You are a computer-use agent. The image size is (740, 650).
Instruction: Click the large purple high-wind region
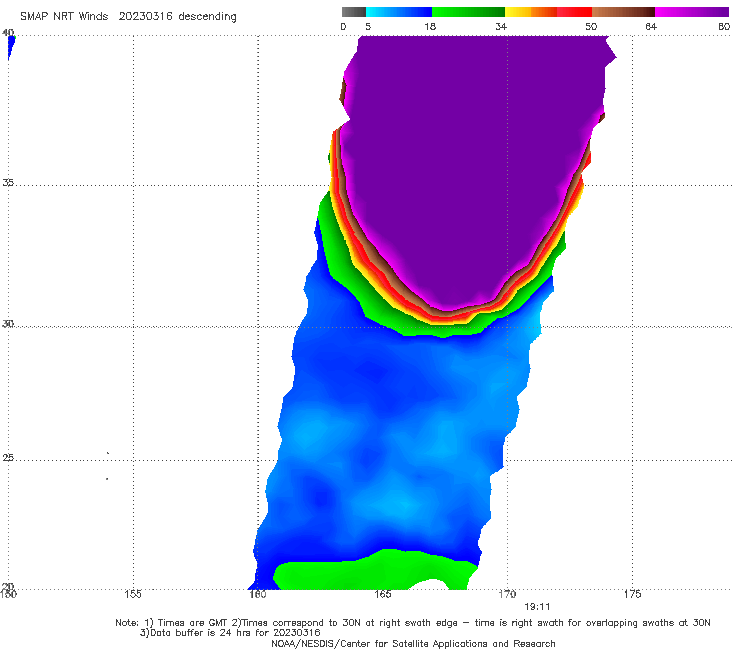point(472,165)
